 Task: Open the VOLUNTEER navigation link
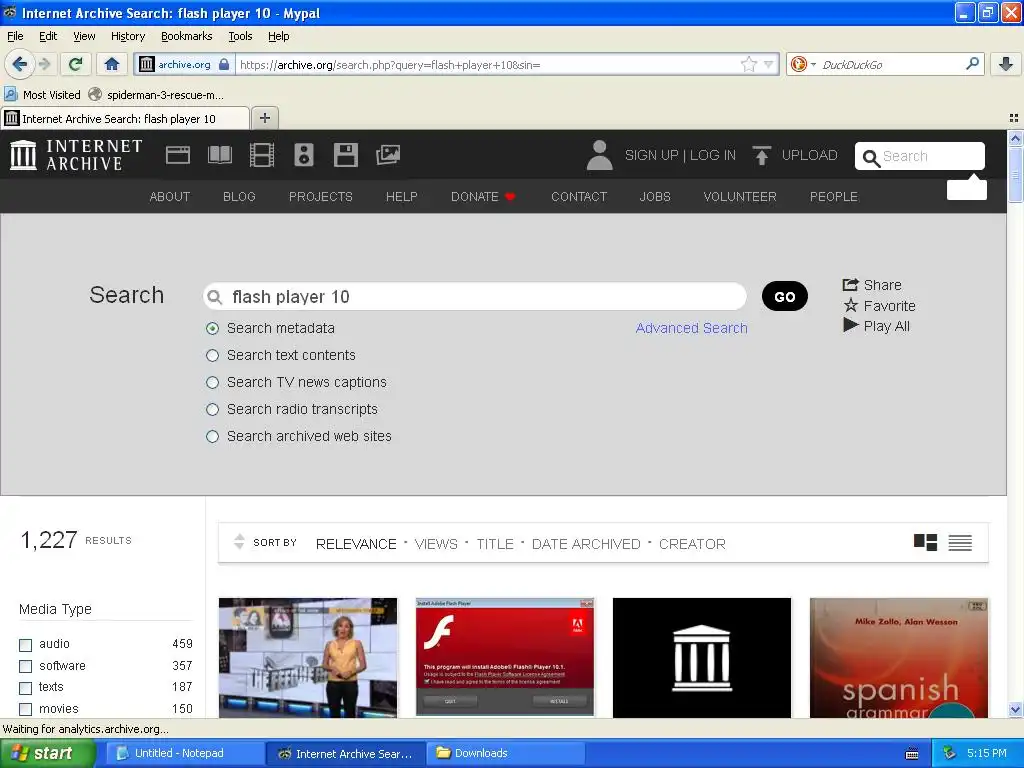coord(739,197)
